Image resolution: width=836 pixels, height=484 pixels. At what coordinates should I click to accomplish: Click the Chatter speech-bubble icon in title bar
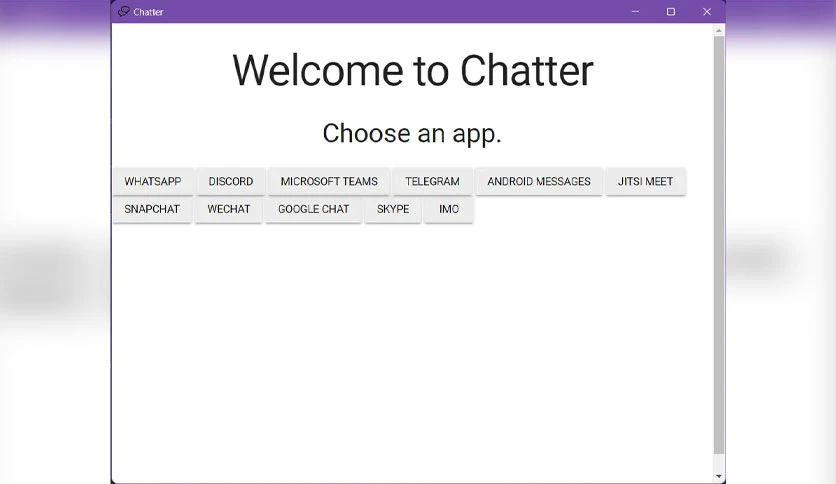(124, 12)
